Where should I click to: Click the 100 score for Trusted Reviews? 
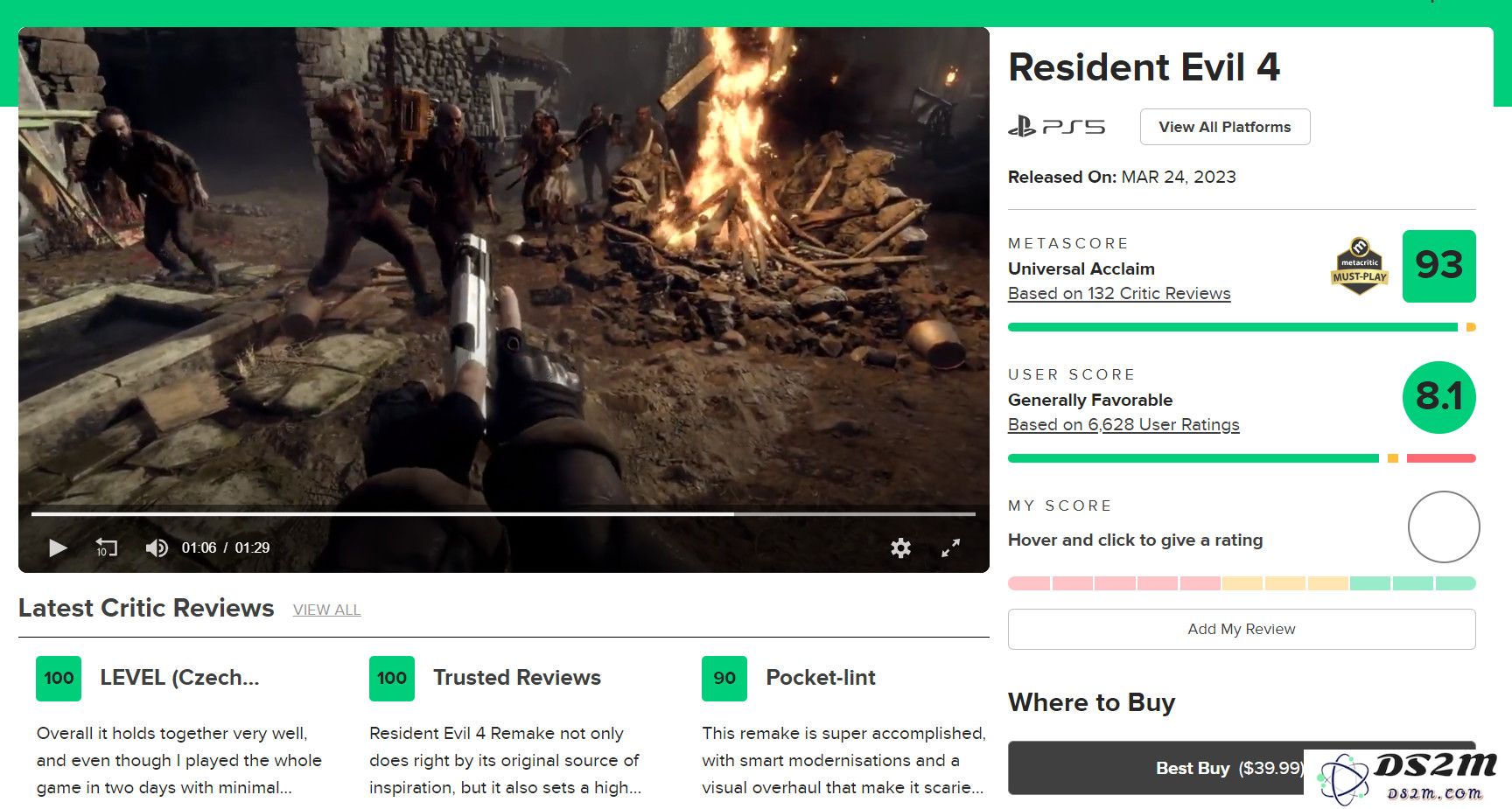click(392, 679)
